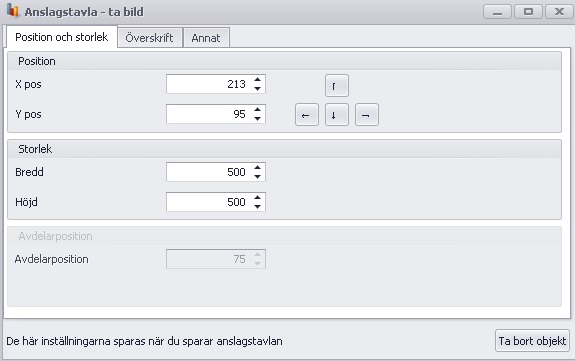Viewport: 575px width, 361px height.
Task: Open the Annat tab
Action: [206, 38]
